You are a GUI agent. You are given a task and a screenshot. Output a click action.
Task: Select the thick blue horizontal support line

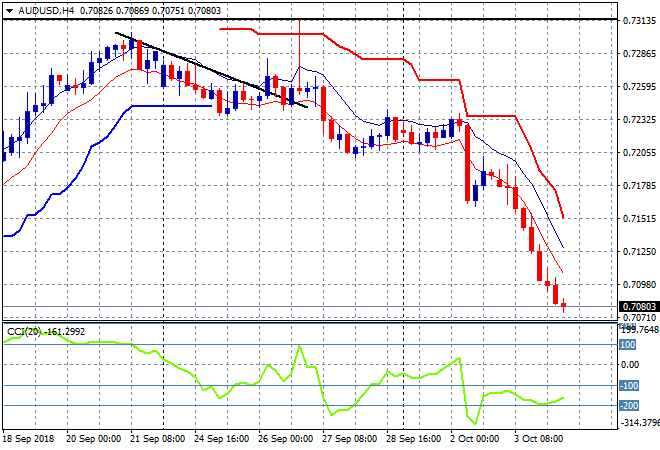pos(172,106)
